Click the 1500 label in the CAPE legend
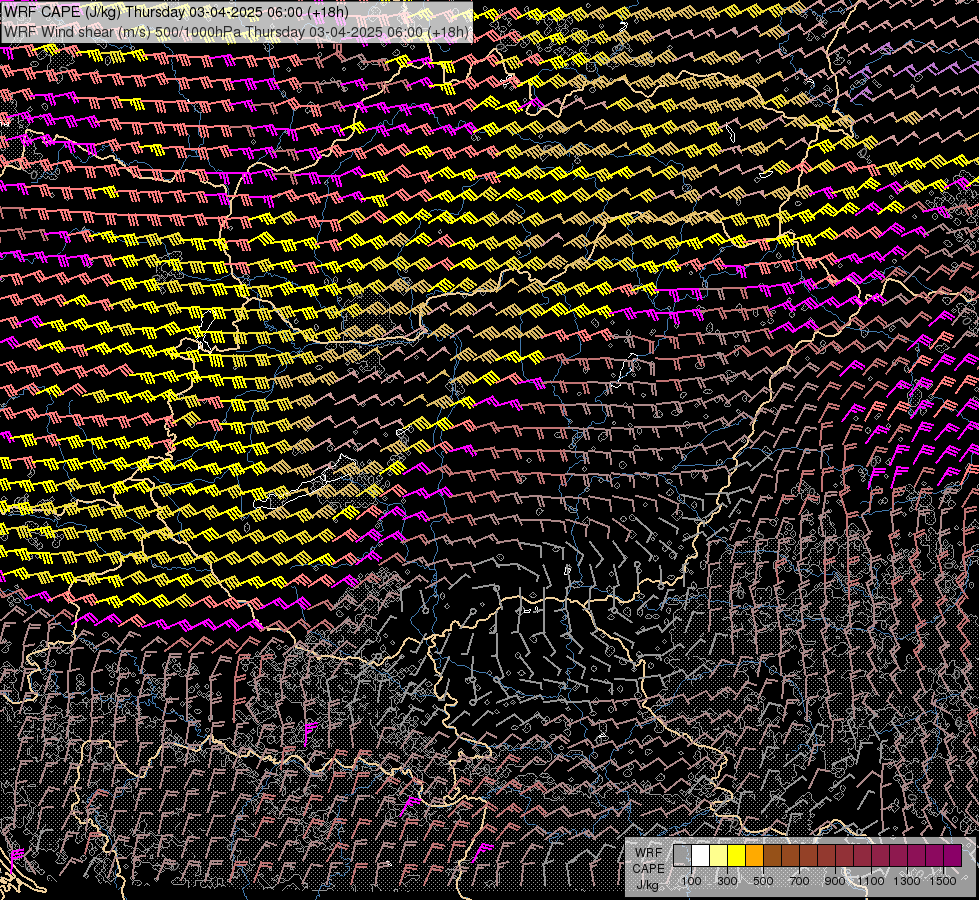The image size is (979, 900). [x=943, y=881]
